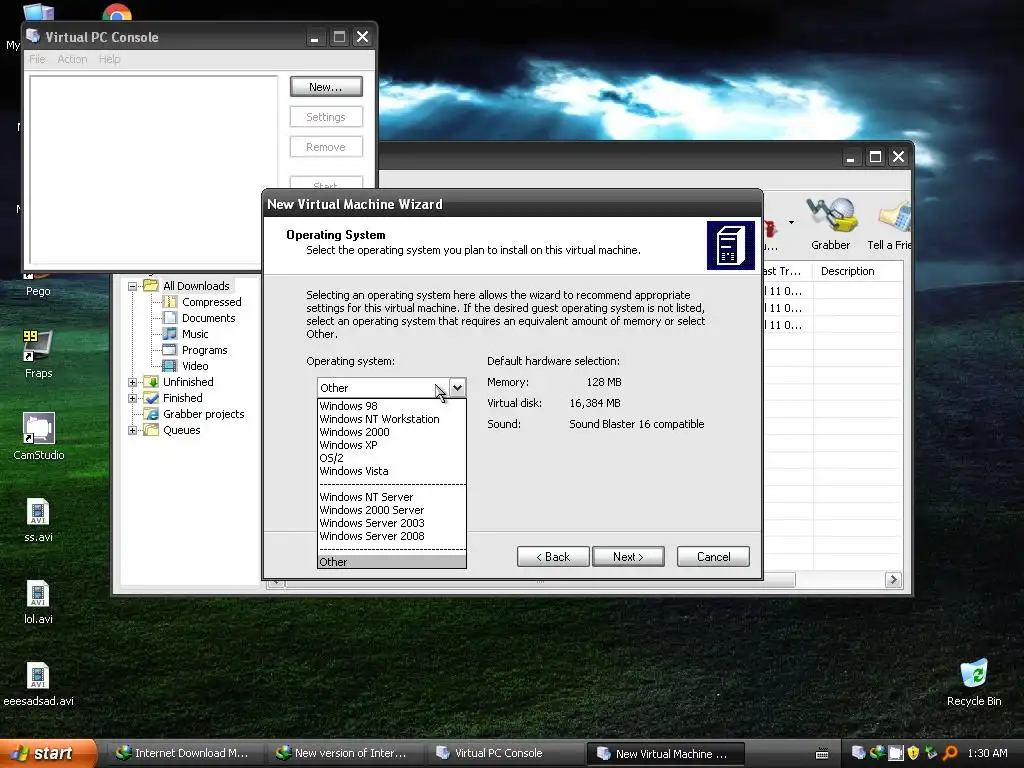1024x768 pixels.
Task: Switch to Virtual PC Console taskbar button
Action: point(502,754)
